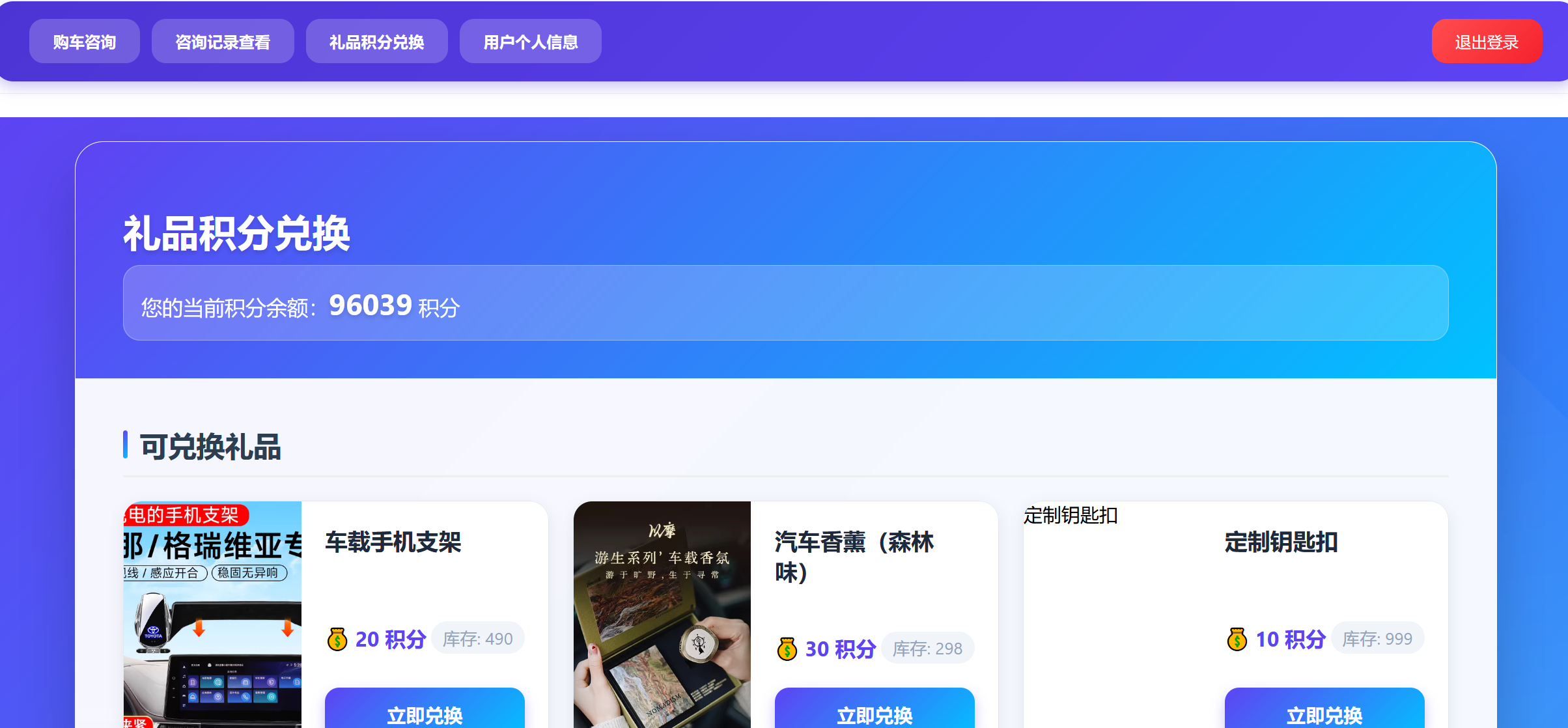1568x728 pixels.
Task: Click the 定制钥匙扣 bold title
Action: coord(1281,542)
